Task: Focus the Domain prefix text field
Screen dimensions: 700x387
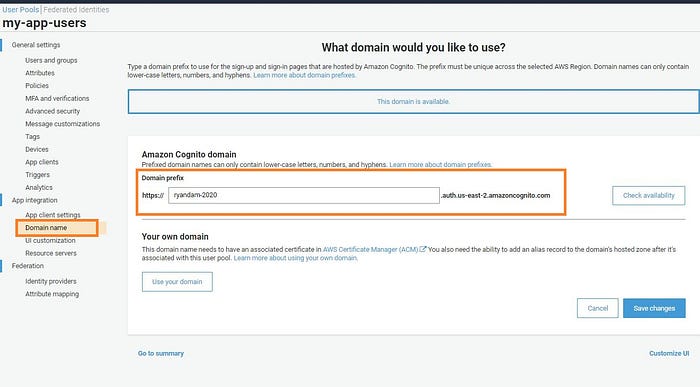Action: pos(304,195)
